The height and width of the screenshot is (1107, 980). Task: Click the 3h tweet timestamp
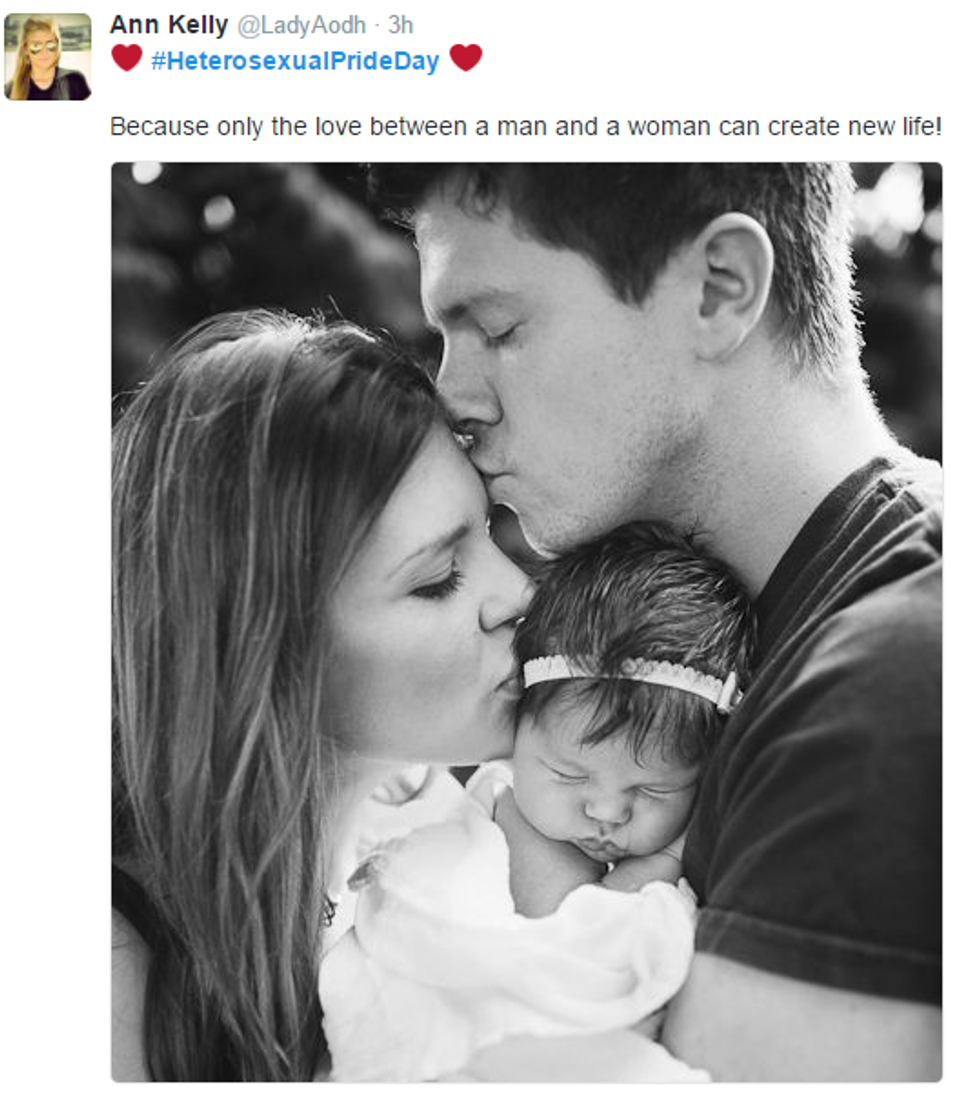[x=400, y=25]
